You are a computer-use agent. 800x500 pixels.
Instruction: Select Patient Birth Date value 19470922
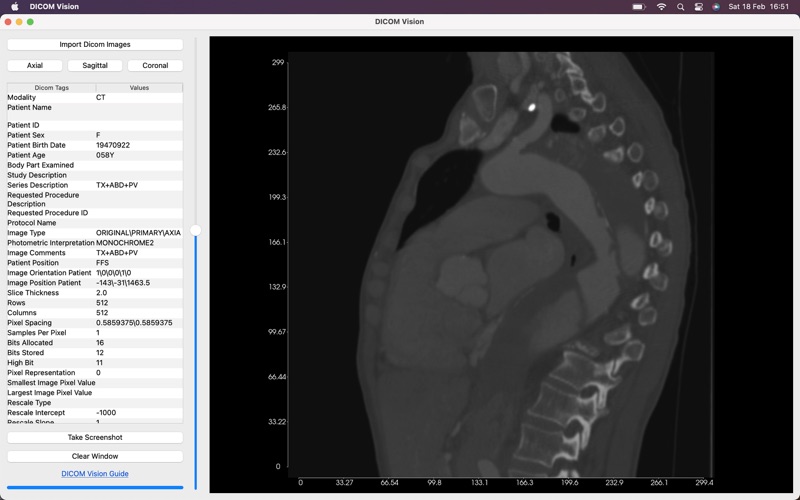coord(113,145)
